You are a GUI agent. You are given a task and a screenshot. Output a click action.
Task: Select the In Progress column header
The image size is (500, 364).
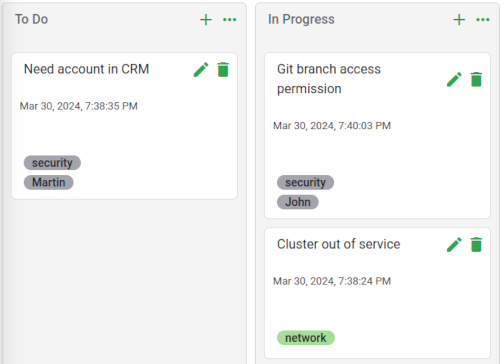click(301, 19)
